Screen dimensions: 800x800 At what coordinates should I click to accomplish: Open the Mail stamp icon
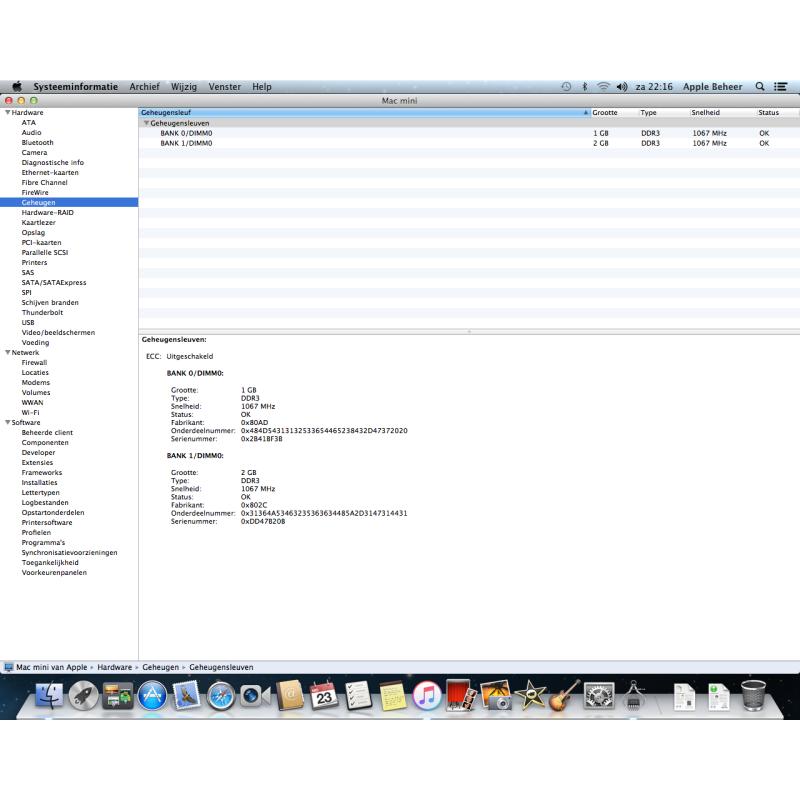pos(187,696)
